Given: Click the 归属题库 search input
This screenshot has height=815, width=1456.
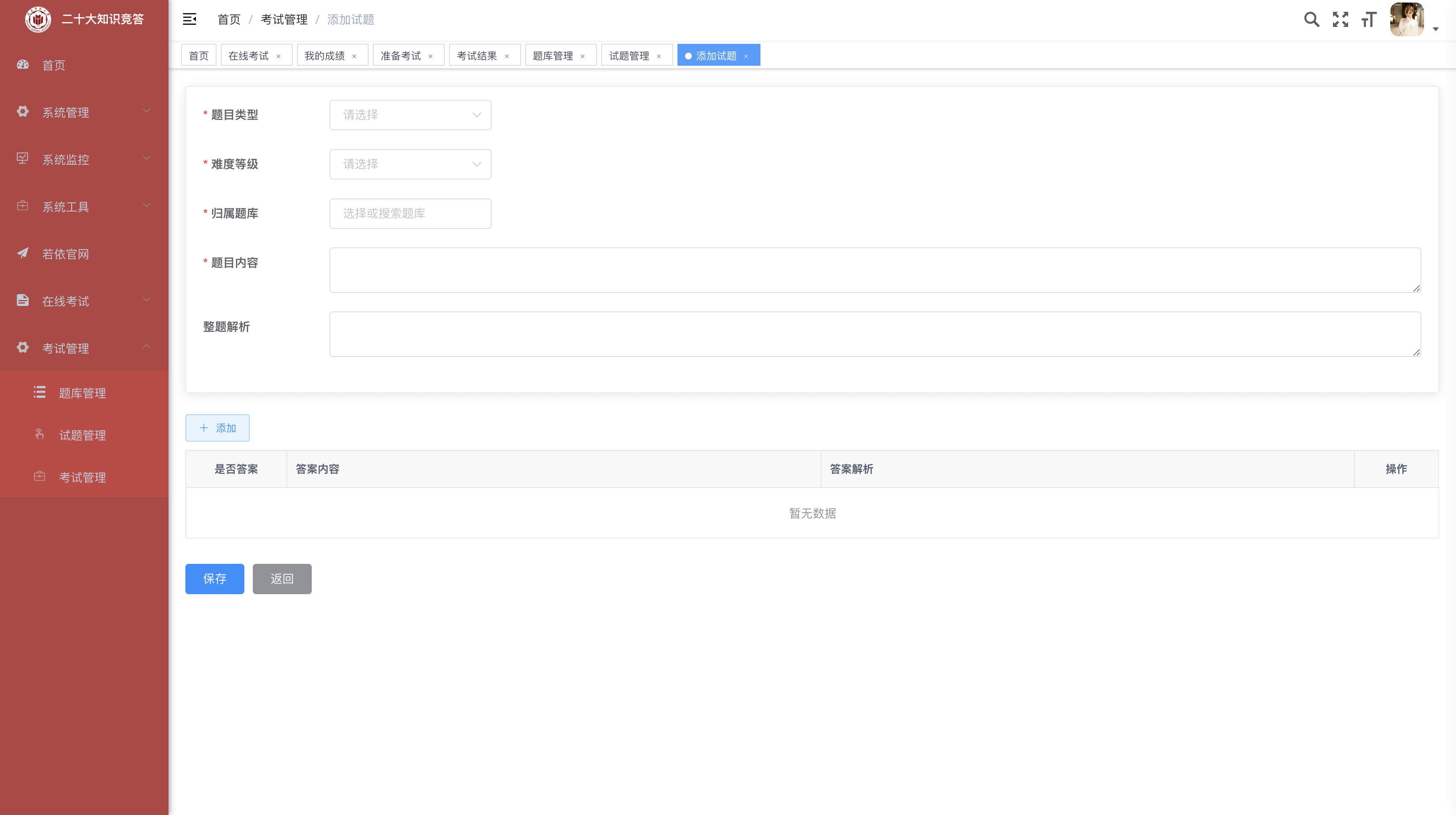Looking at the screenshot, I should [x=410, y=213].
